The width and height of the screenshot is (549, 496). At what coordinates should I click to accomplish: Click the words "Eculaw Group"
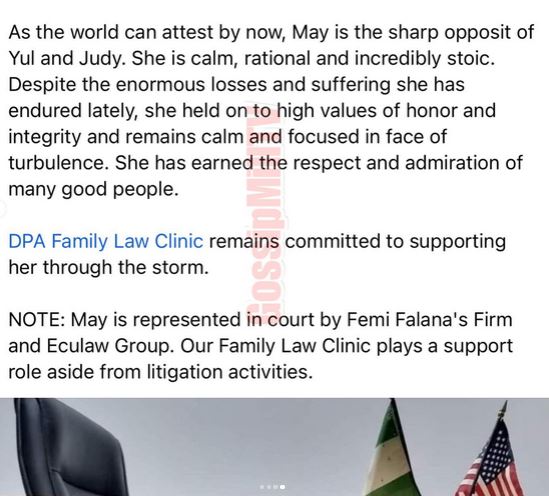108,346
